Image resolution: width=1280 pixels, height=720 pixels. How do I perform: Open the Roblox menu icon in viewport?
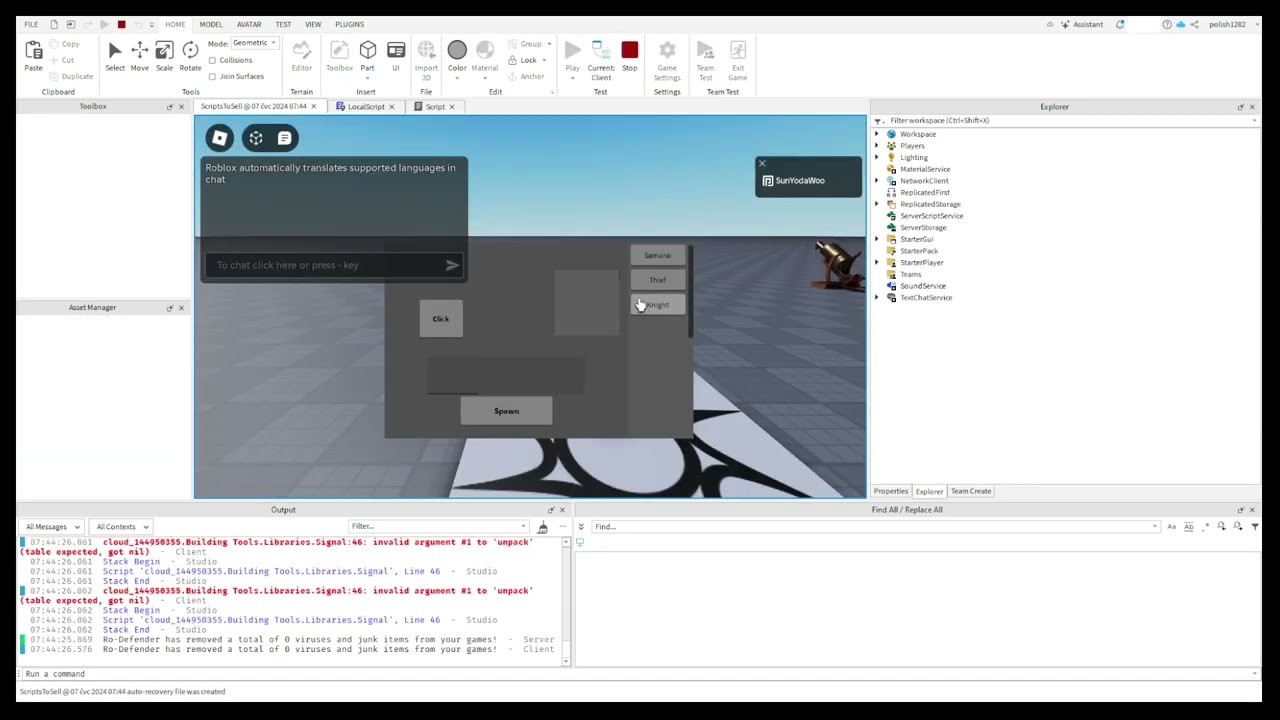coord(220,138)
